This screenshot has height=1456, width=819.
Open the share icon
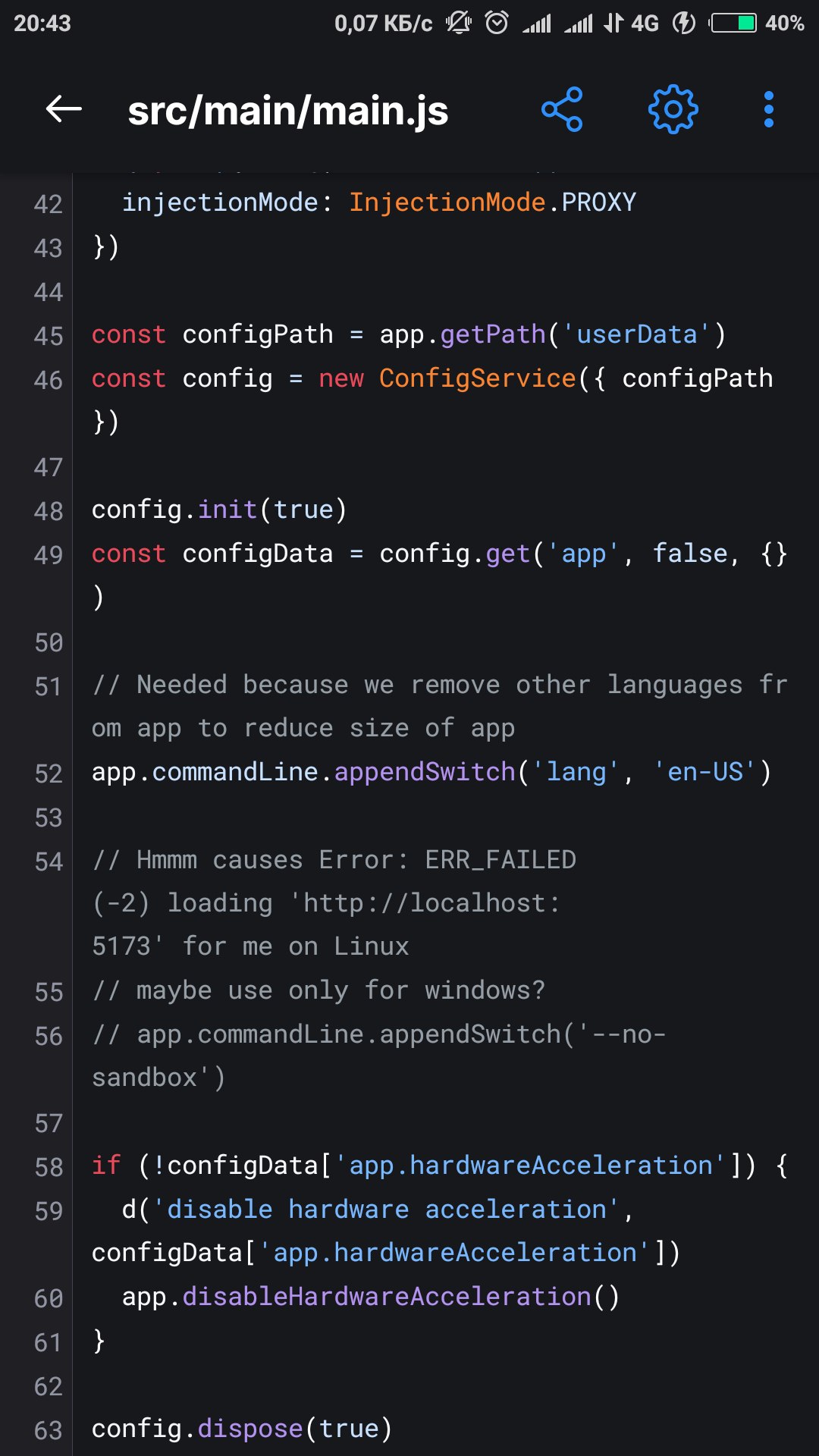(x=562, y=110)
